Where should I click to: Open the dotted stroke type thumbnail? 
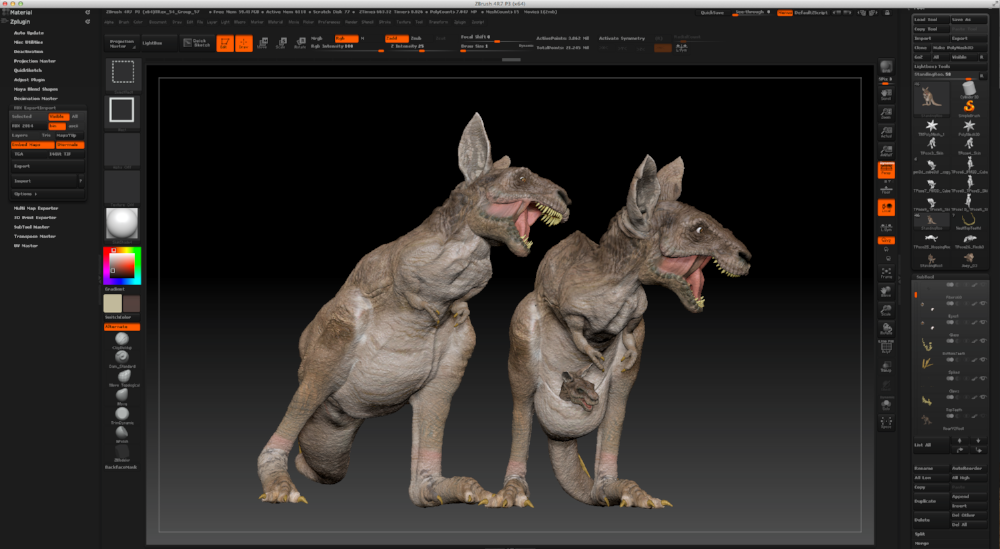tap(122, 73)
